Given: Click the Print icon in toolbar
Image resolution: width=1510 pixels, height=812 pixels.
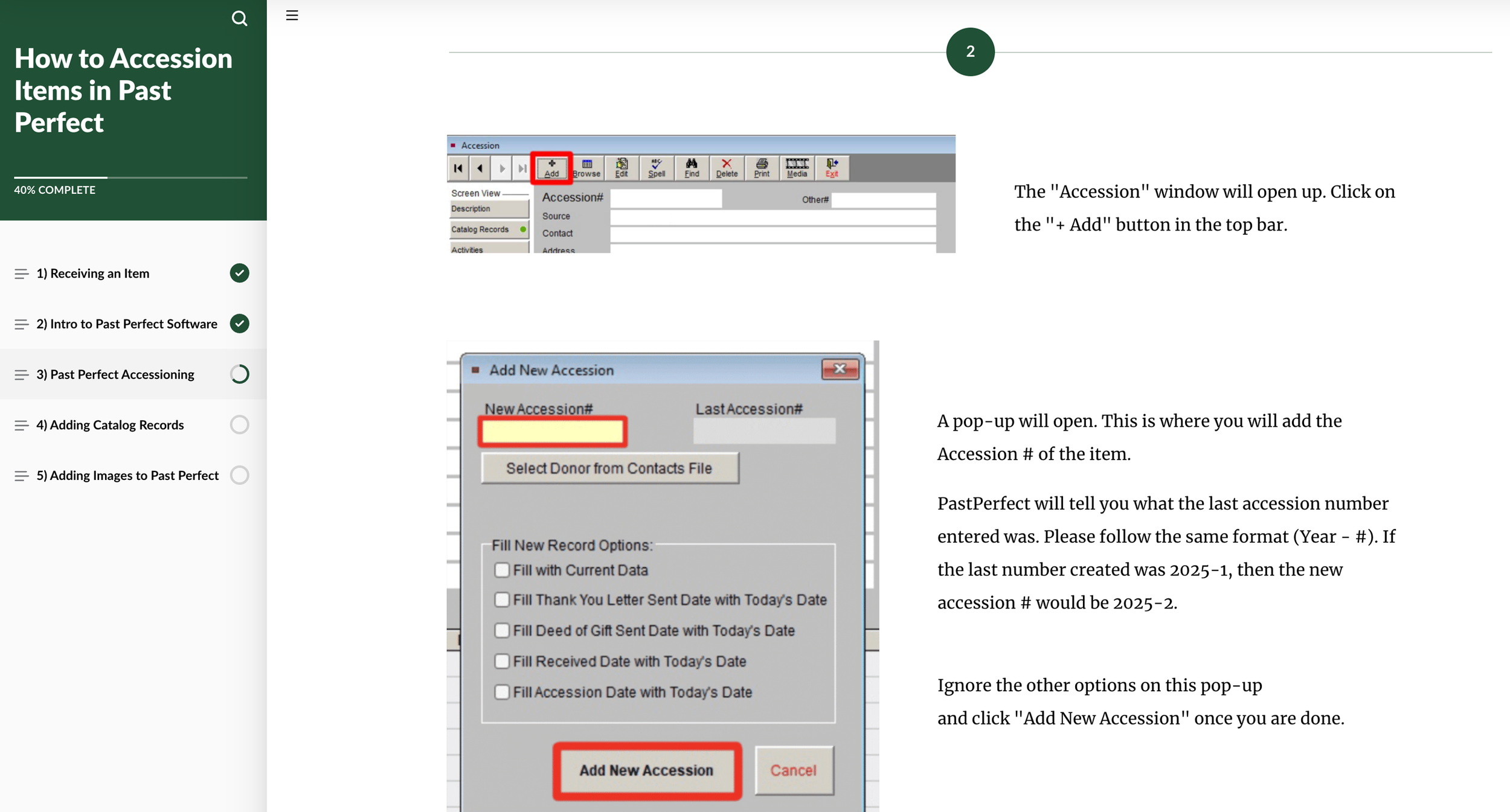Looking at the screenshot, I should [x=762, y=168].
